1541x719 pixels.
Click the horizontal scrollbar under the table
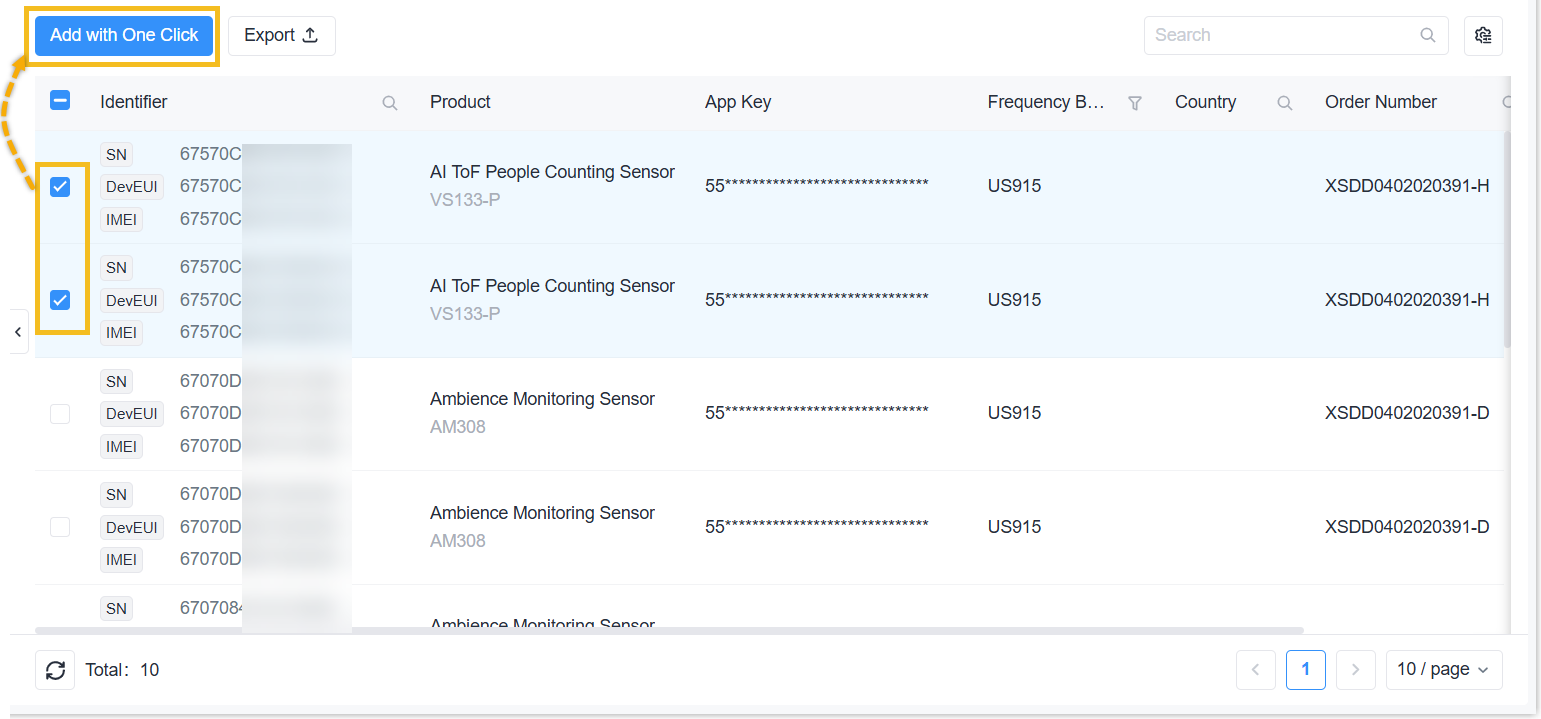point(668,630)
